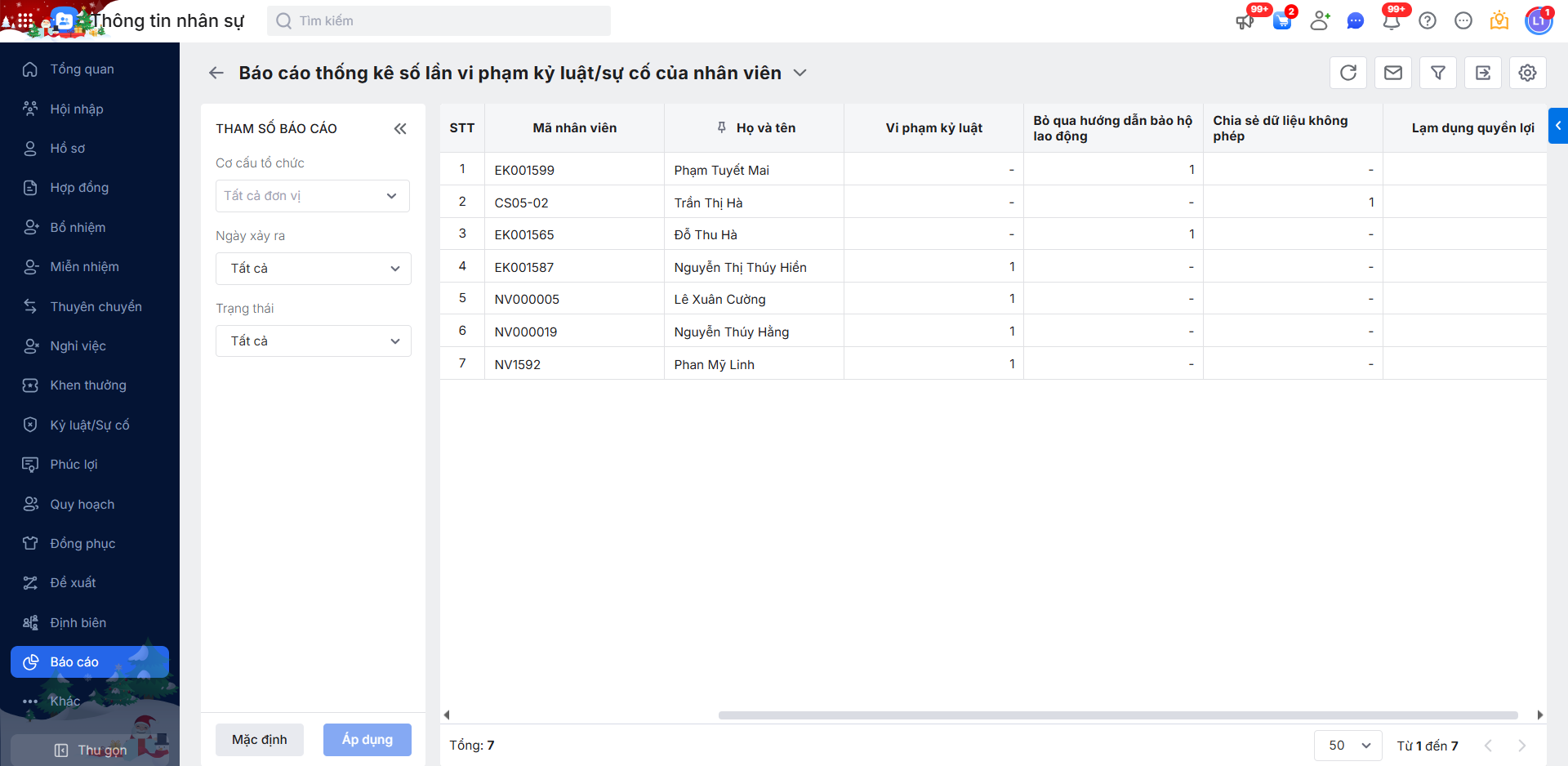Open the Cơ cấu tổ chức dropdown

(313, 196)
